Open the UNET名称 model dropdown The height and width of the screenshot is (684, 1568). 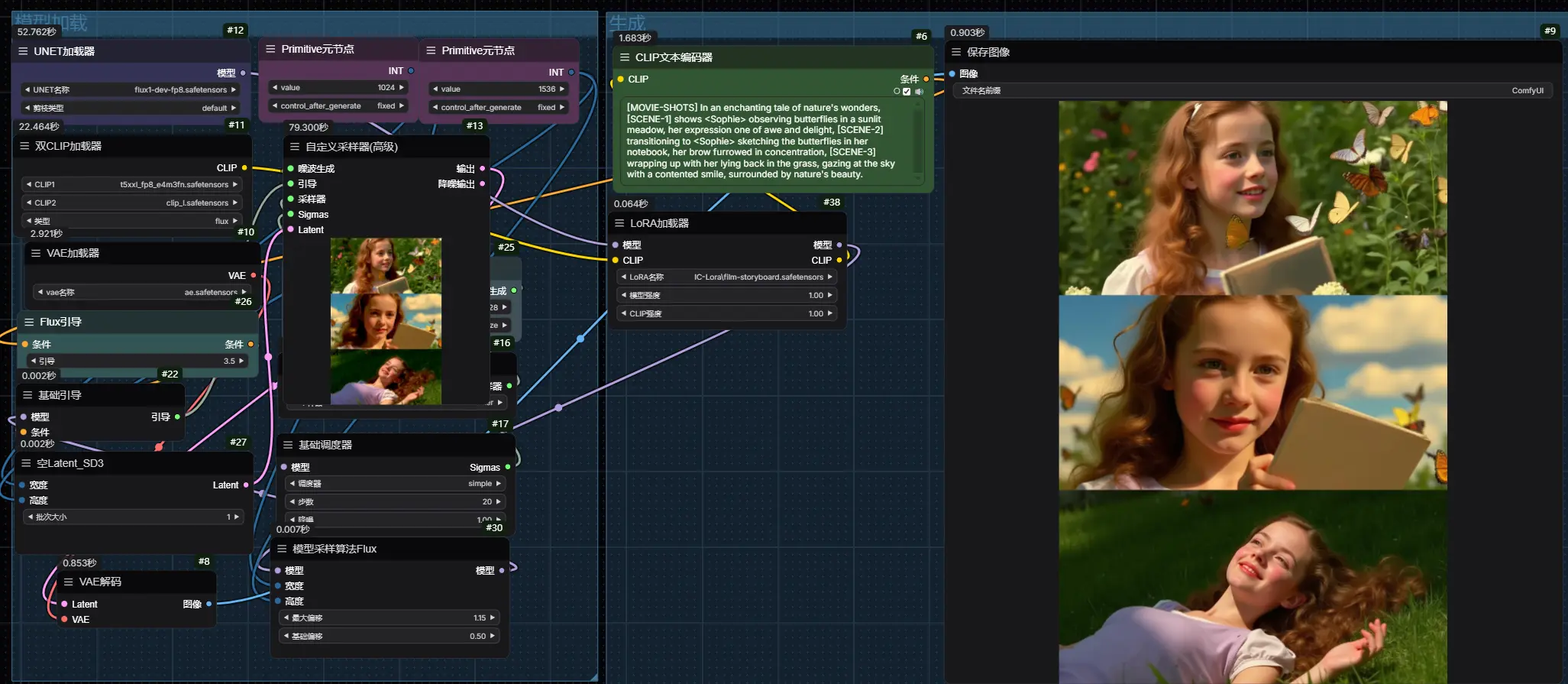(131, 89)
